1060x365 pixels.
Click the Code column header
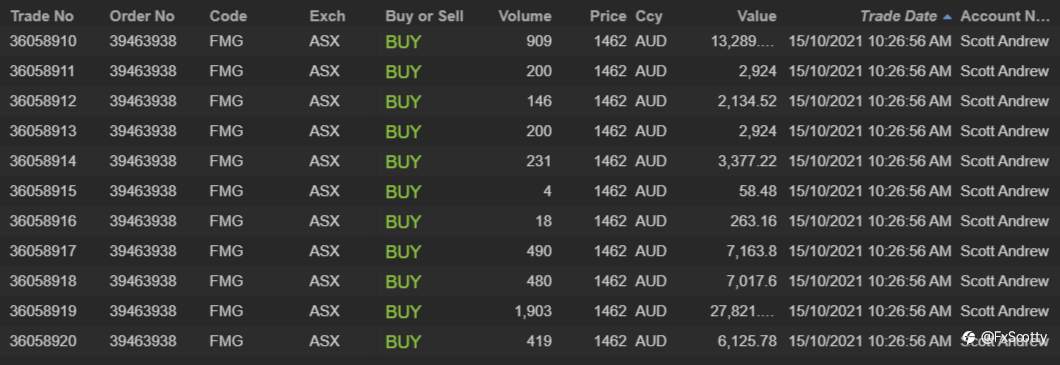[228, 16]
